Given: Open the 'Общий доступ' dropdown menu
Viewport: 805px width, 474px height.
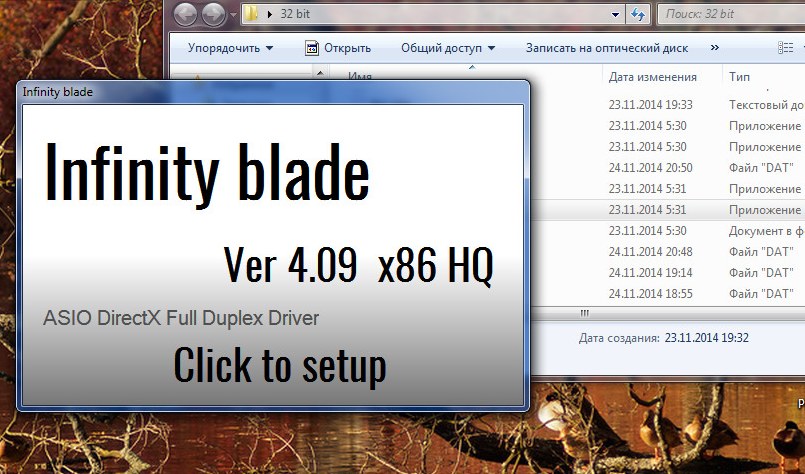Looking at the screenshot, I should coord(448,48).
